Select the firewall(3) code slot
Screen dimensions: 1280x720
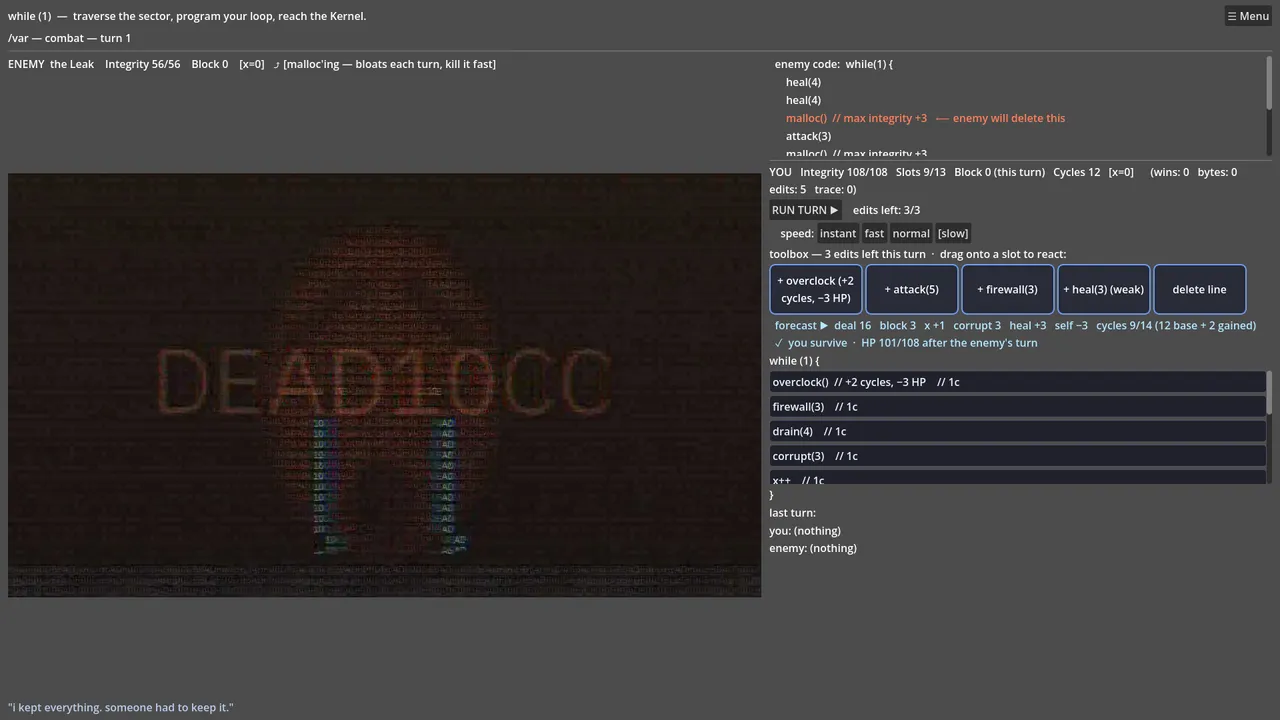(1018, 407)
